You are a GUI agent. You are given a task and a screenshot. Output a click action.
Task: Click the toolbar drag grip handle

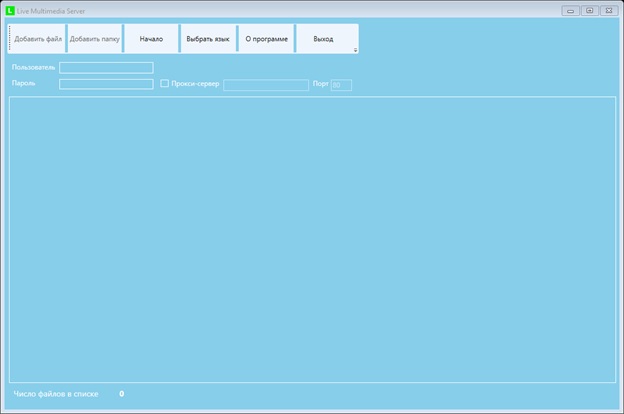tap(9, 38)
